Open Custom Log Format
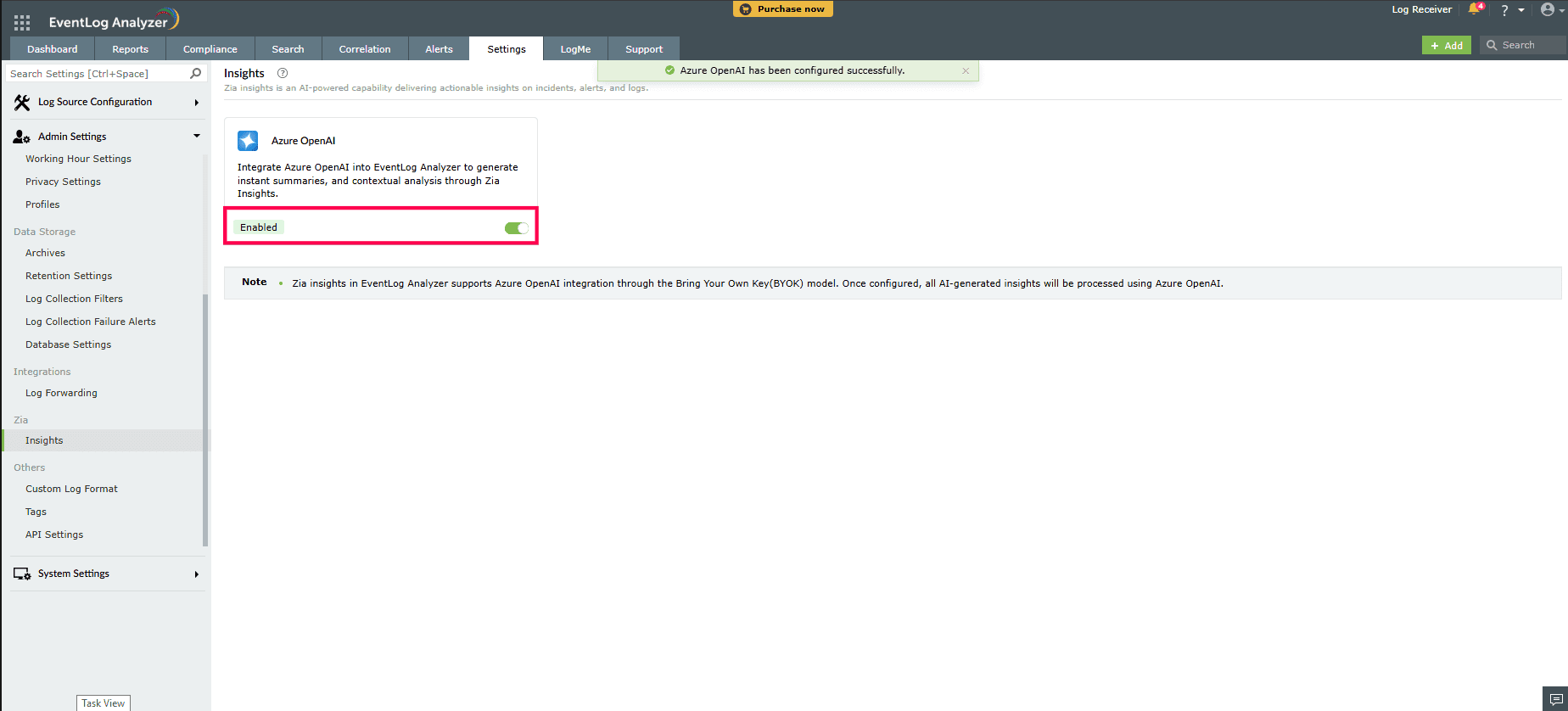The height and width of the screenshot is (711, 1568). (71, 489)
